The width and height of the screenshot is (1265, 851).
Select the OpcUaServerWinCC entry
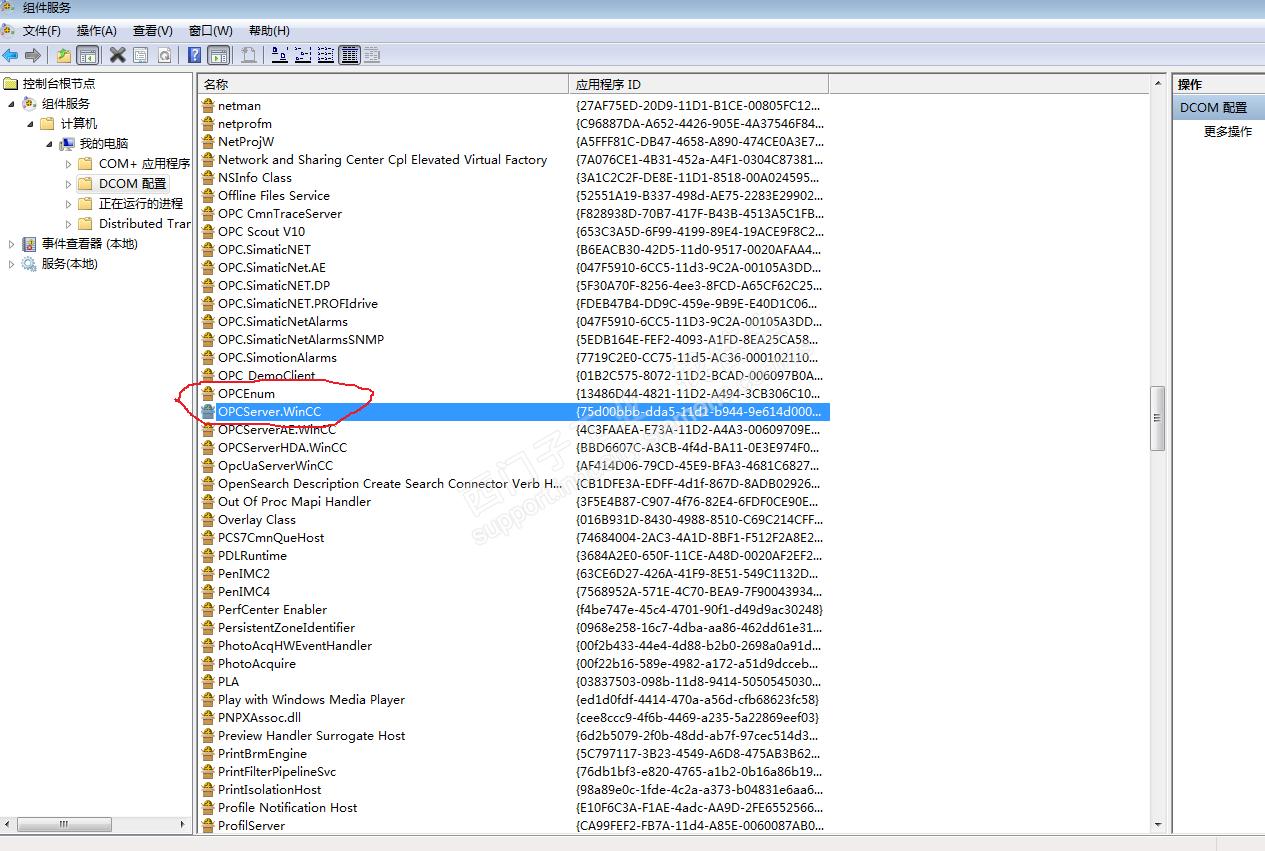(276, 466)
